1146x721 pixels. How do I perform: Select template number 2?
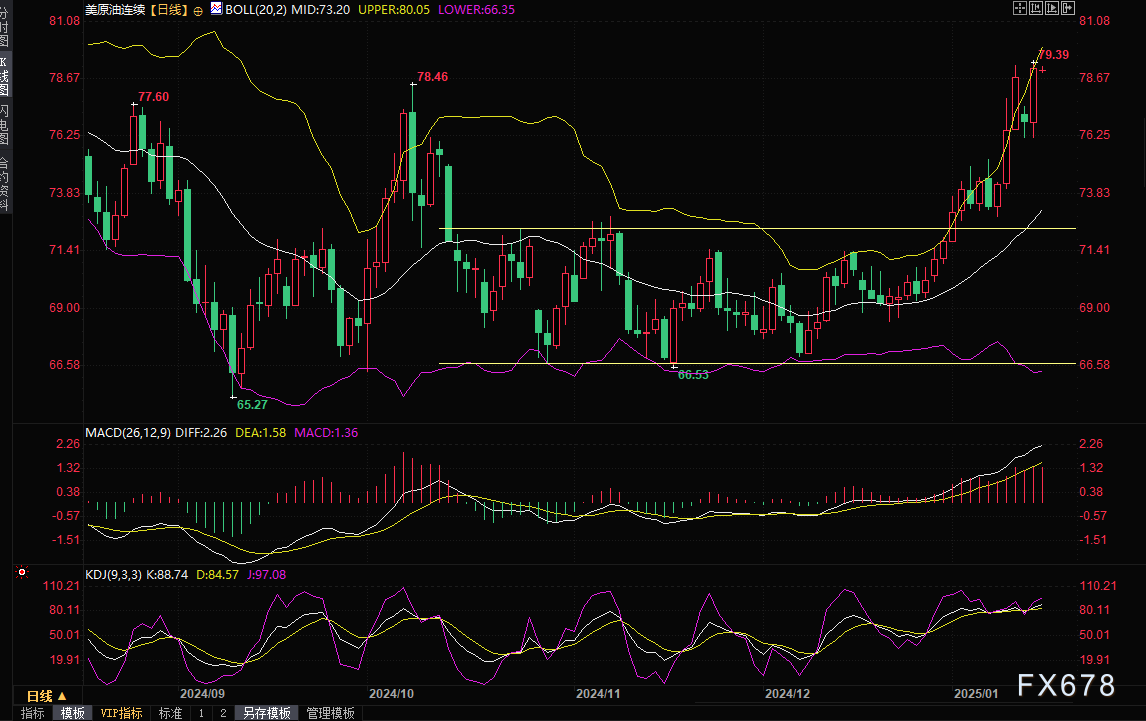[223, 713]
